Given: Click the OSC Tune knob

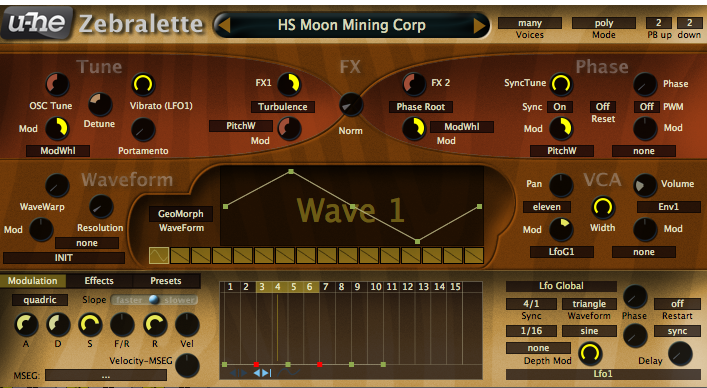Looking at the screenshot, I should tap(57, 85).
